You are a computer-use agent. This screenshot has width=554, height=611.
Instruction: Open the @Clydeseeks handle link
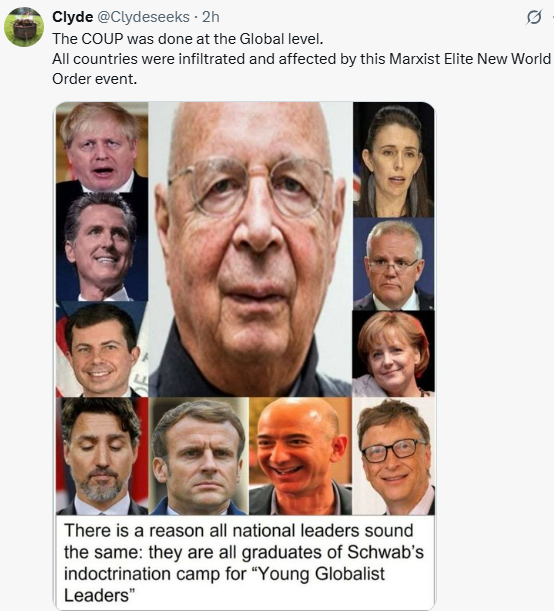pos(143,17)
